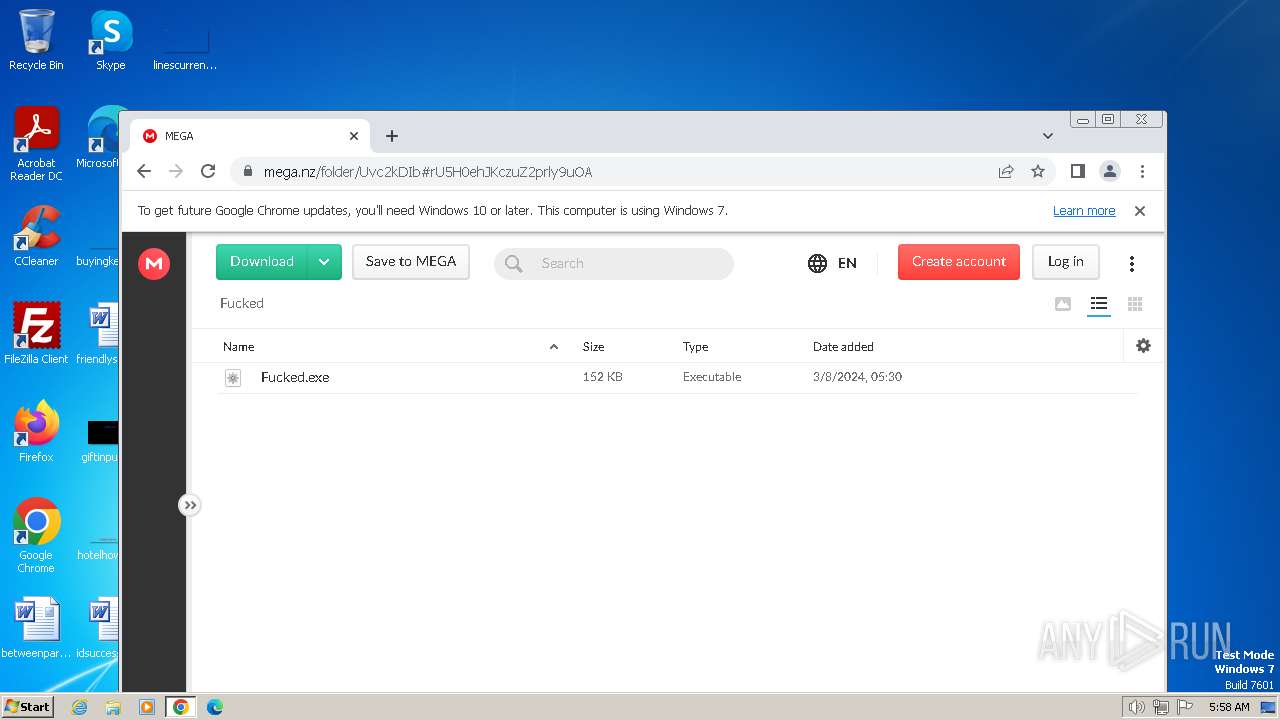Open Chrome three-dot menu
1280x720 pixels.
pyautogui.click(x=1142, y=171)
